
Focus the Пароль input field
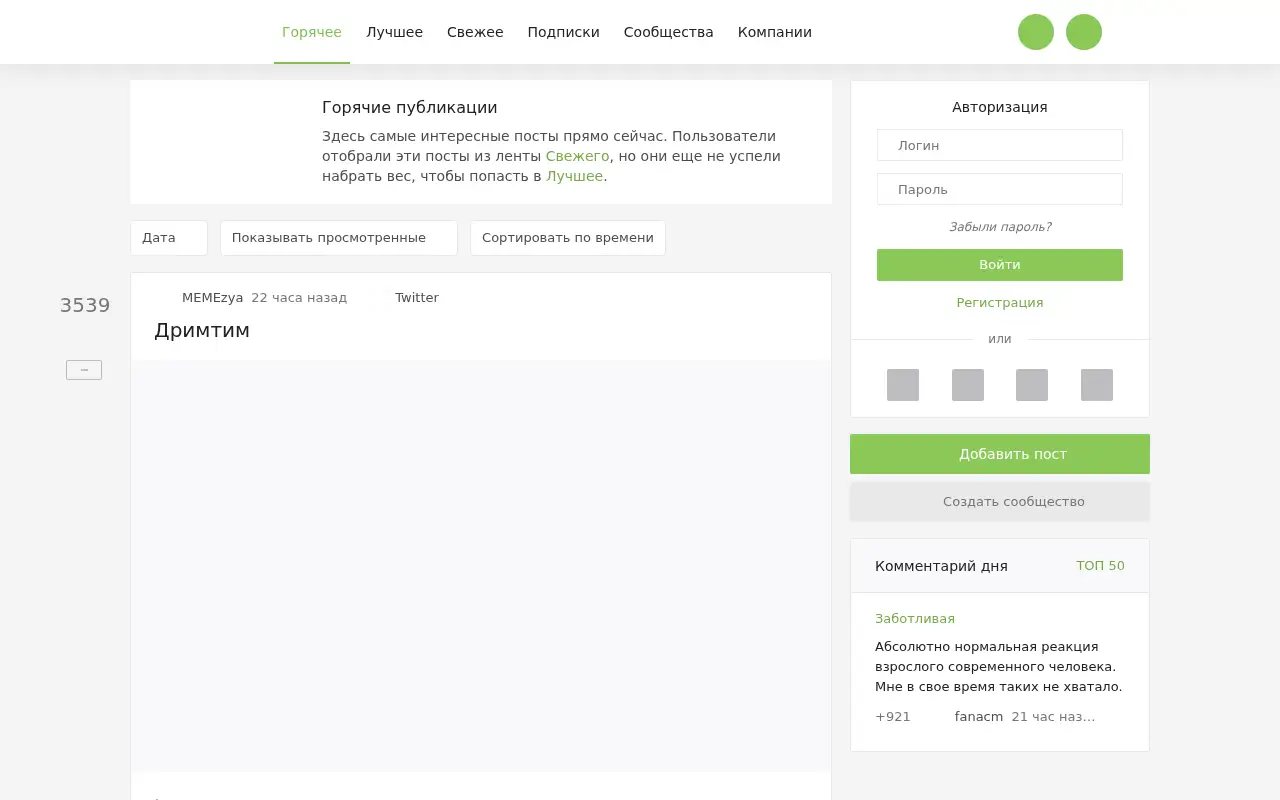tap(1000, 189)
